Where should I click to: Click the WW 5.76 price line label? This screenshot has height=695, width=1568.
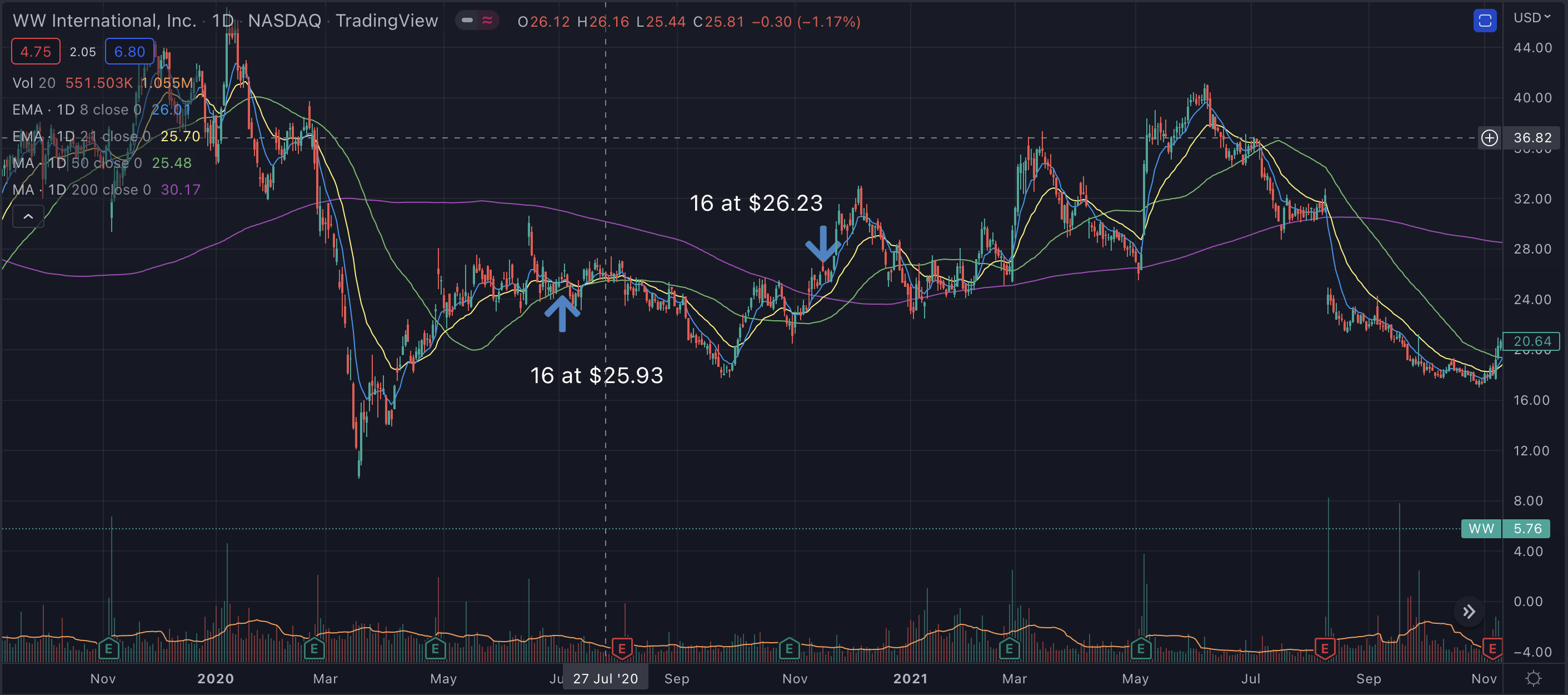(1506, 529)
